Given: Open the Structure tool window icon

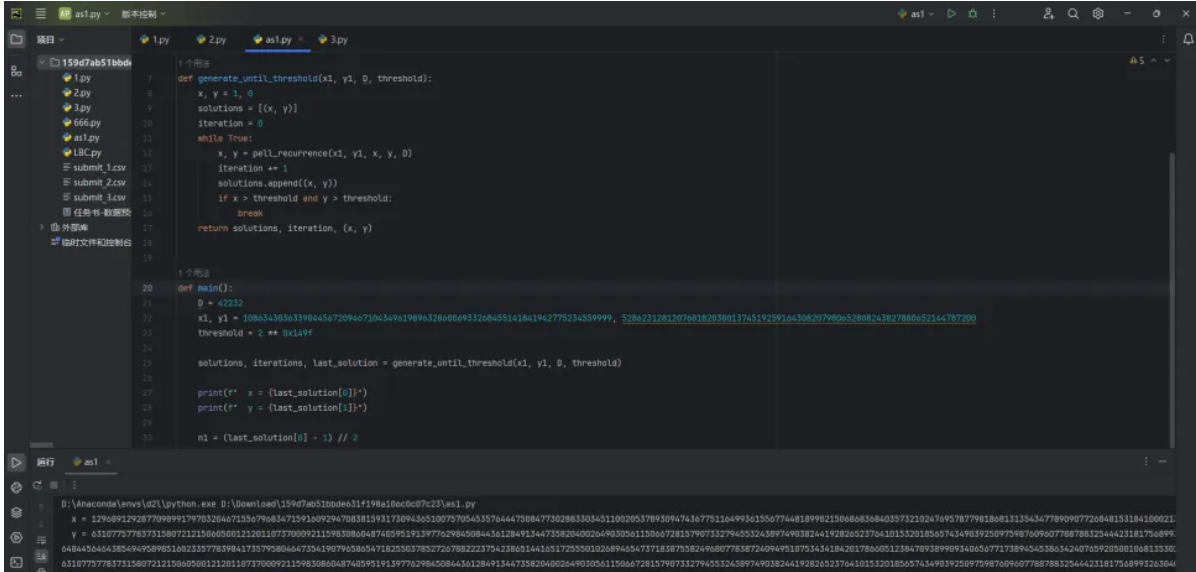Looking at the screenshot, I should click(x=16, y=71).
